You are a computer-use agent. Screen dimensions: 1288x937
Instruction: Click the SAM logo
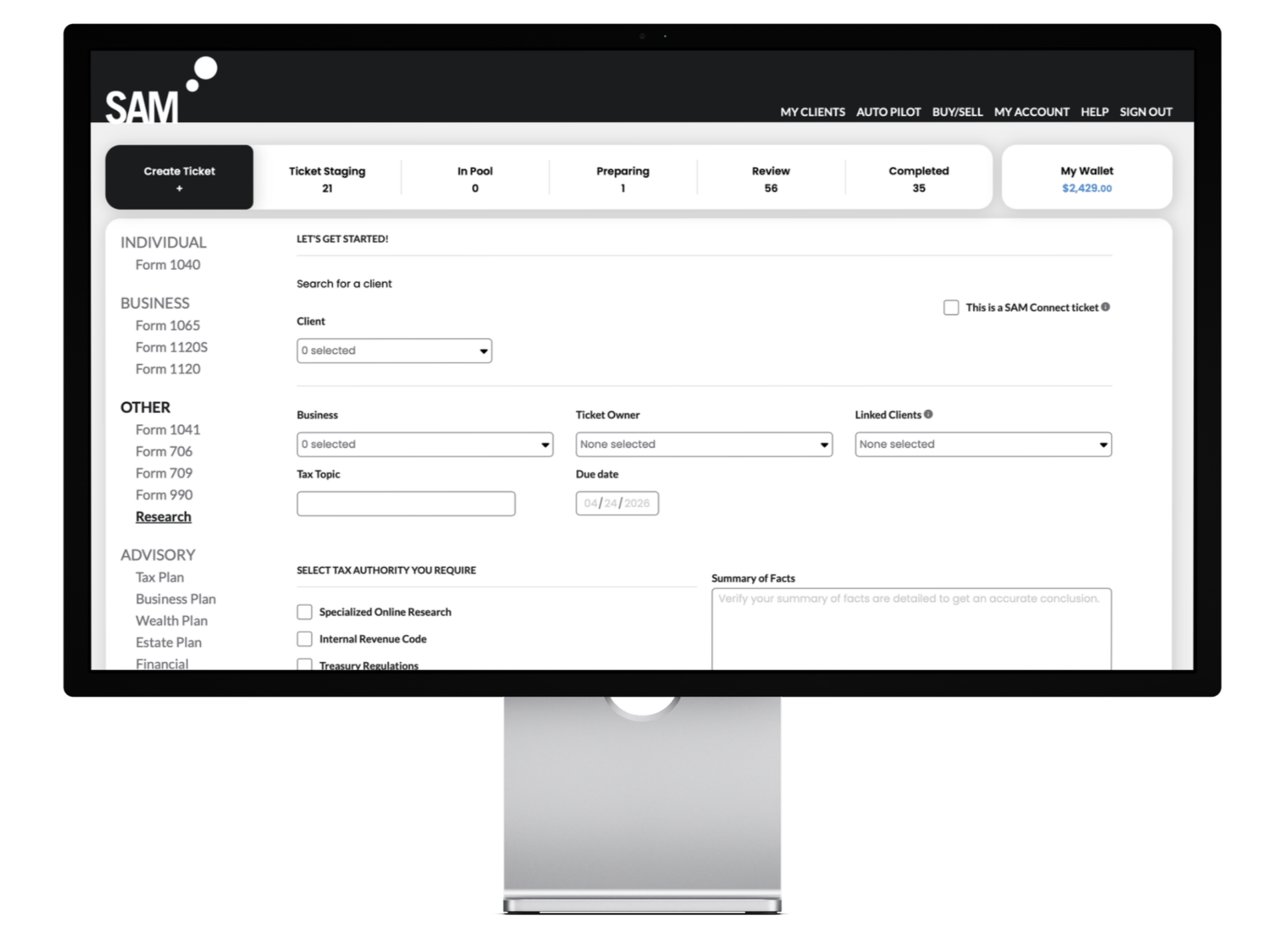click(x=161, y=90)
